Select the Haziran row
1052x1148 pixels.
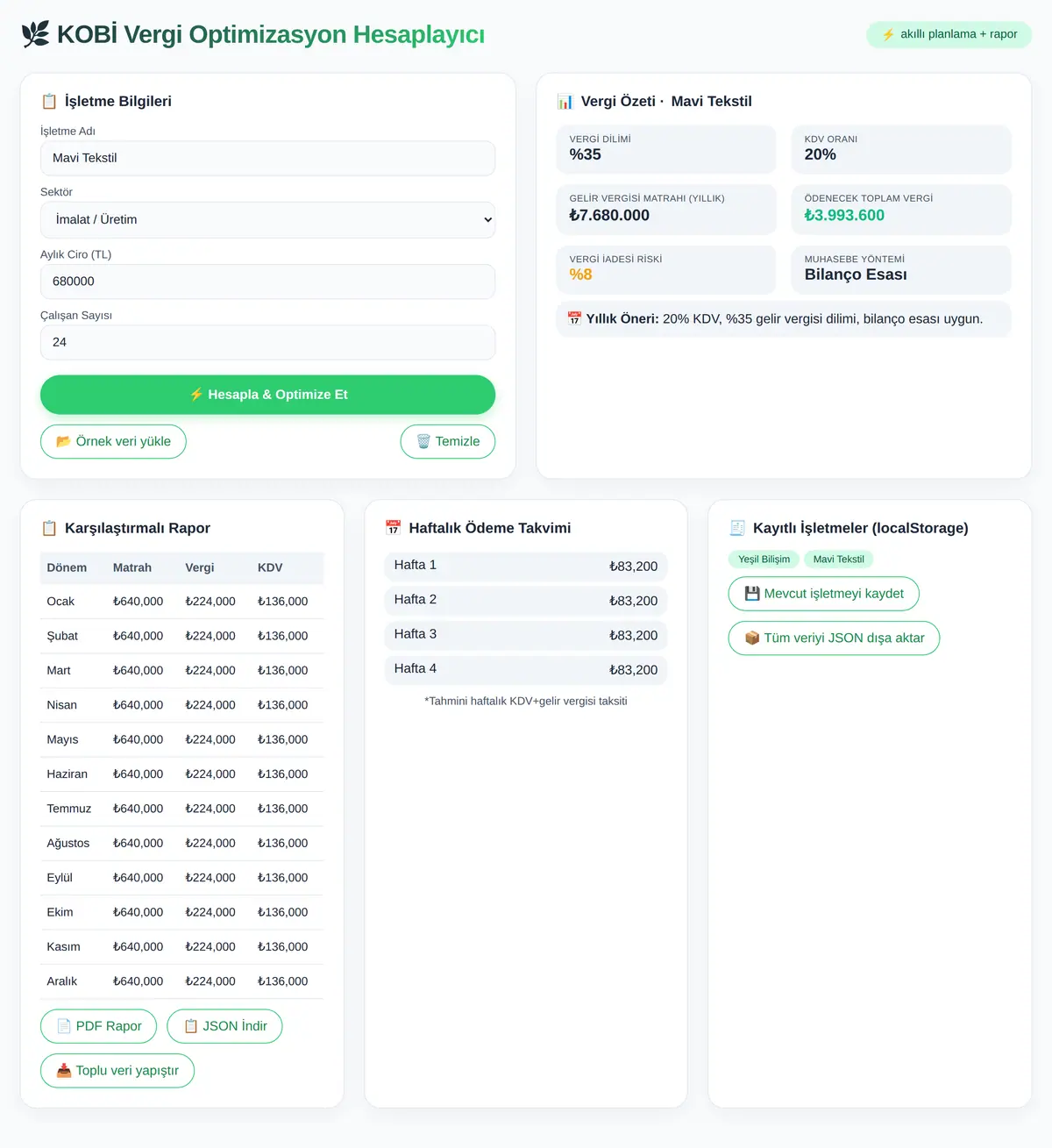(181, 774)
